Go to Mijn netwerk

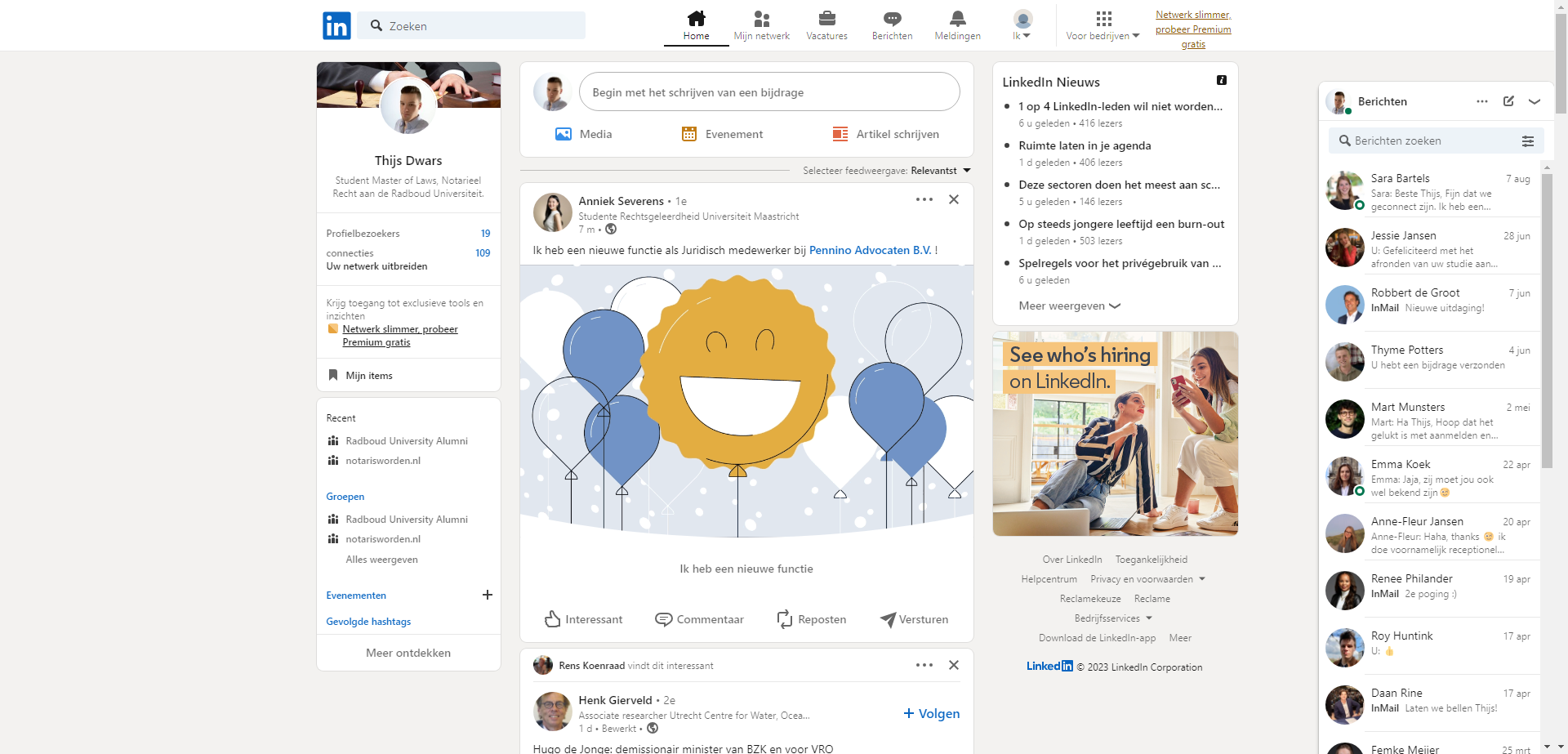click(x=761, y=25)
